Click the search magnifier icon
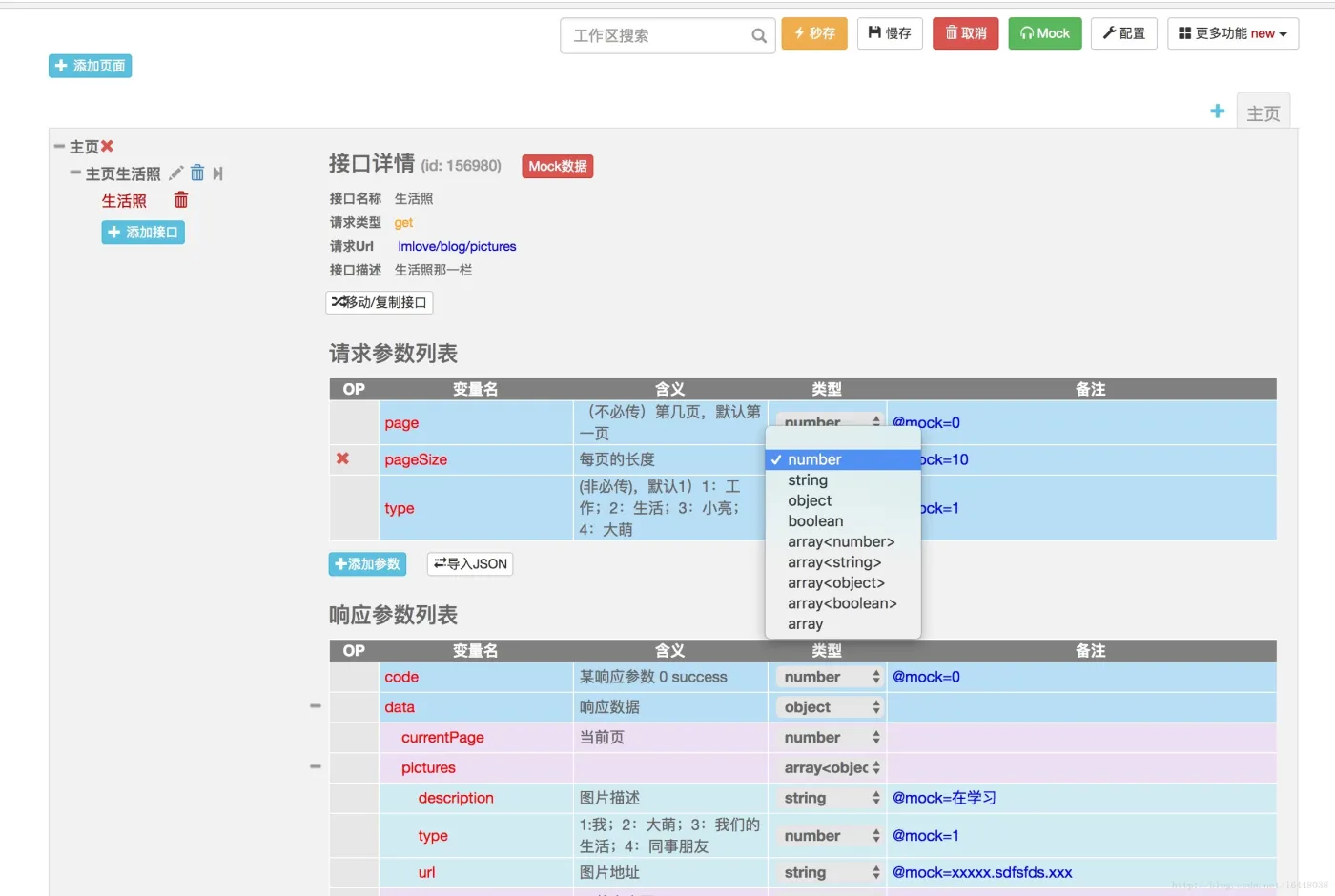Viewport: 1335px width, 896px height. [759, 36]
